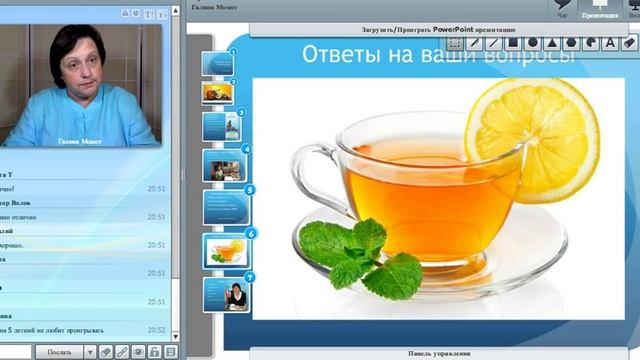Click the chain link icon in chat bar
Image resolution: width=640 pixels, height=360 pixels.
click(x=122, y=352)
